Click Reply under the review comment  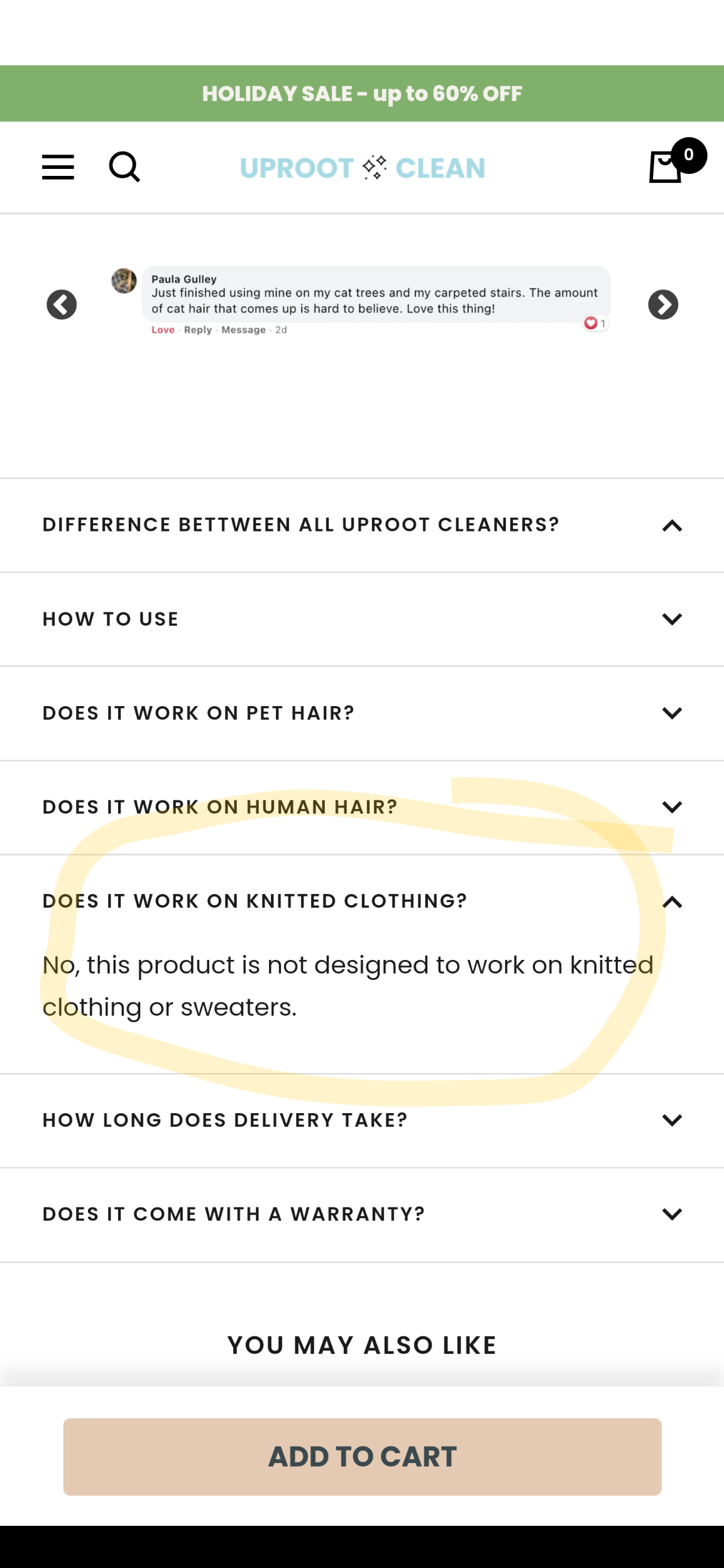click(197, 330)
